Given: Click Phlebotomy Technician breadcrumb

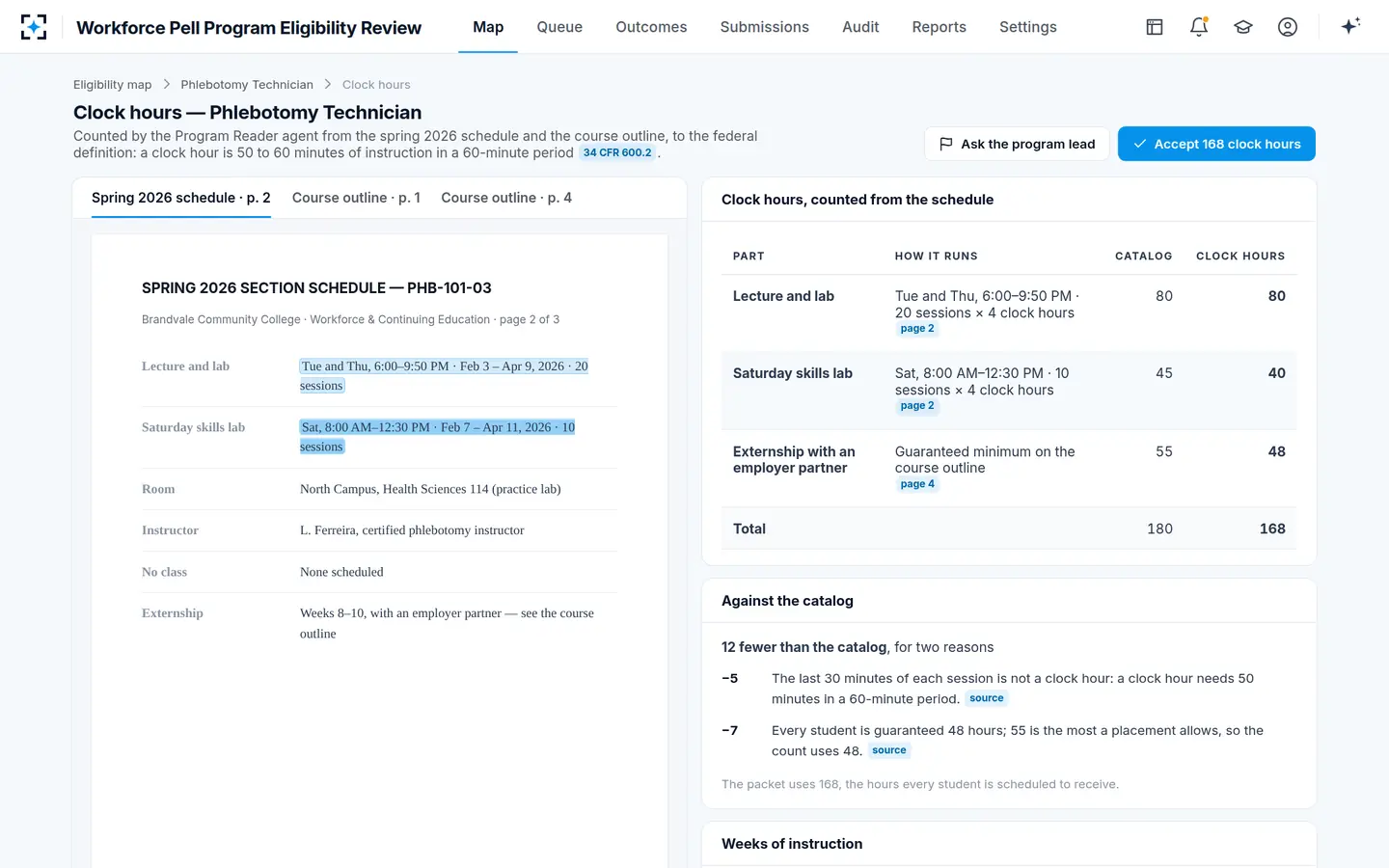Looking at the screenshot, I should pyautogui.click(x=247, y=85).
